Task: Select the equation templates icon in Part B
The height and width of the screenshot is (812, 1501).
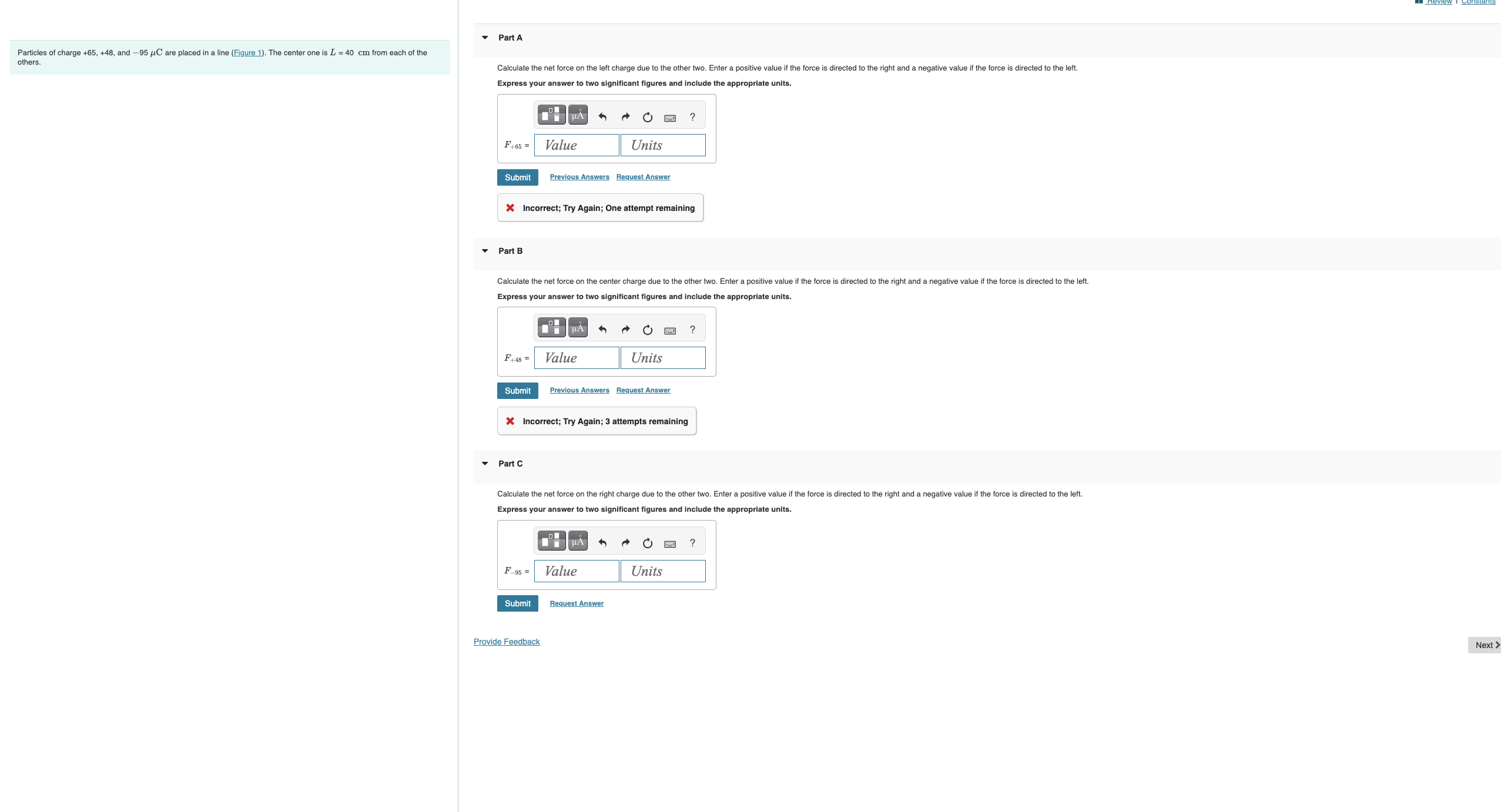Action: 551,327
